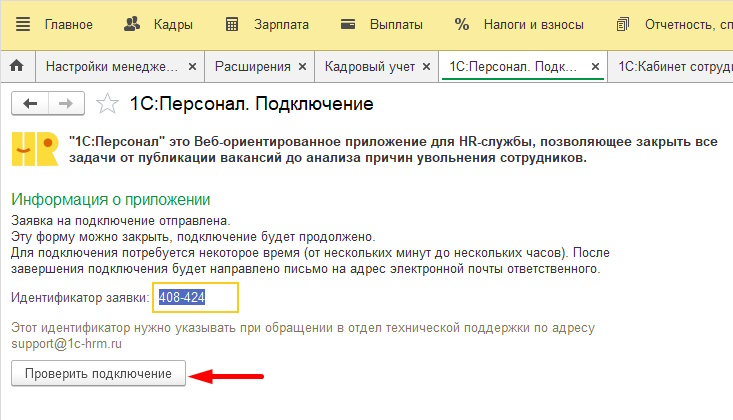Click the Проверить подключение button
The image size is (733, 420).
(98, 373)
